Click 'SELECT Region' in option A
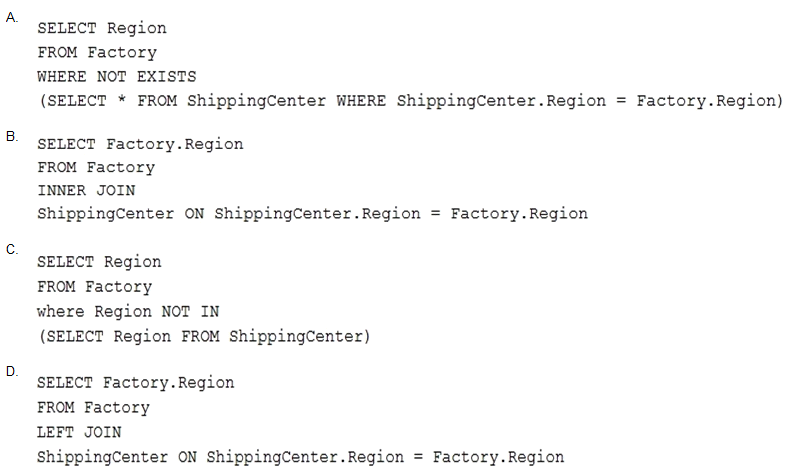The image size is (812, 475). (102, 28)
